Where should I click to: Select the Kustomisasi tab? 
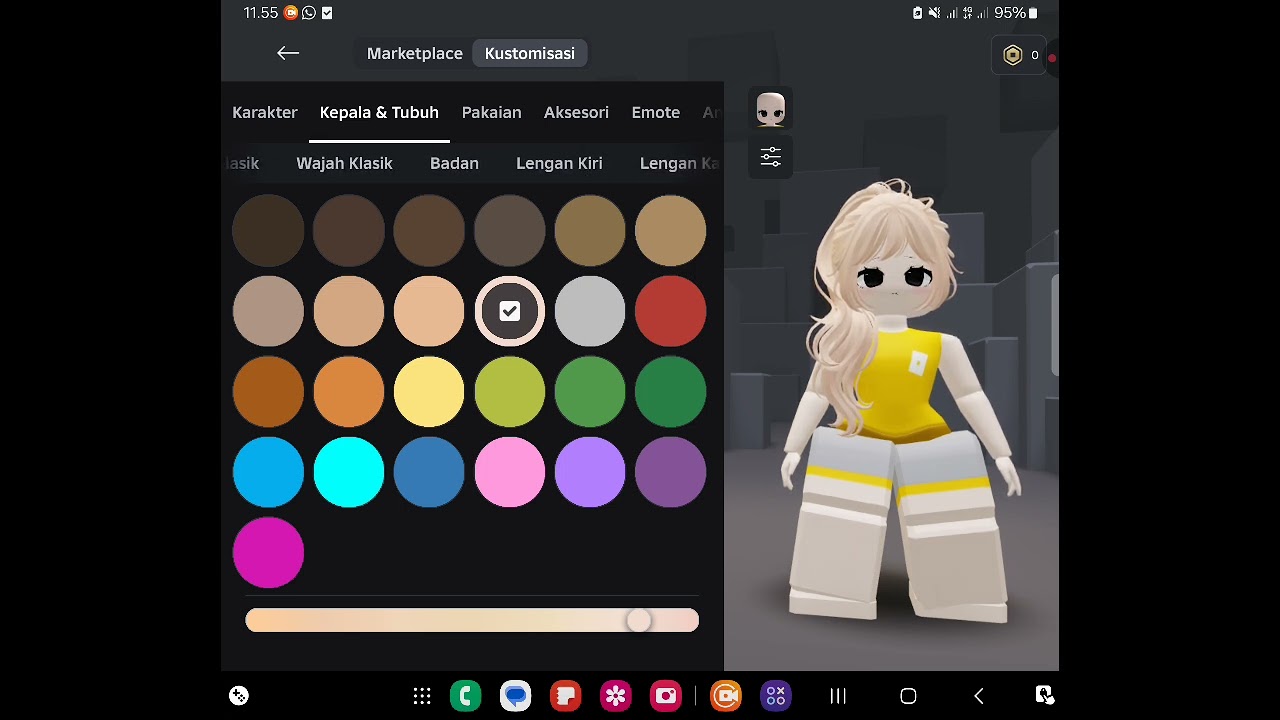pos(530,54)
